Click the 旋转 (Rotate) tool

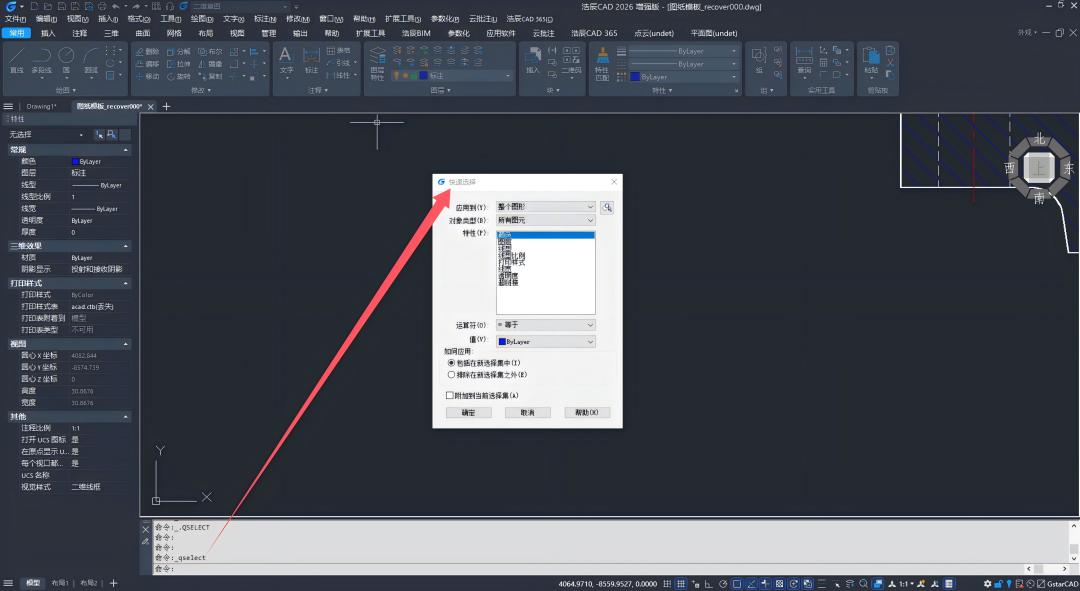click(178, 76)
